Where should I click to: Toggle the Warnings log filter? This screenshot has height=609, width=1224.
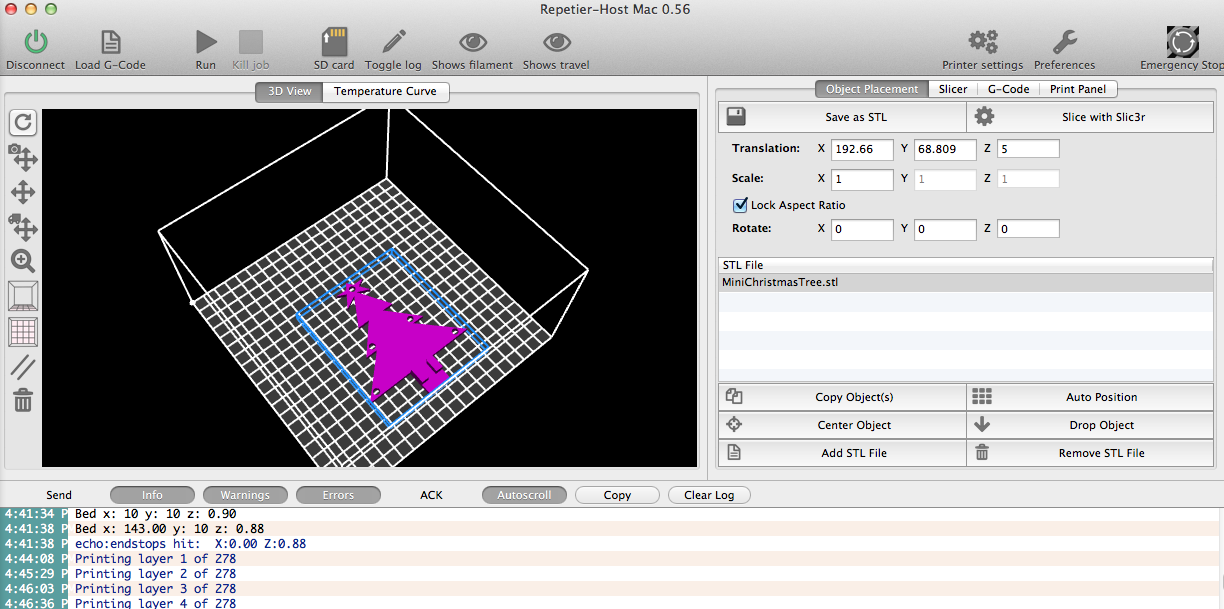245,495
